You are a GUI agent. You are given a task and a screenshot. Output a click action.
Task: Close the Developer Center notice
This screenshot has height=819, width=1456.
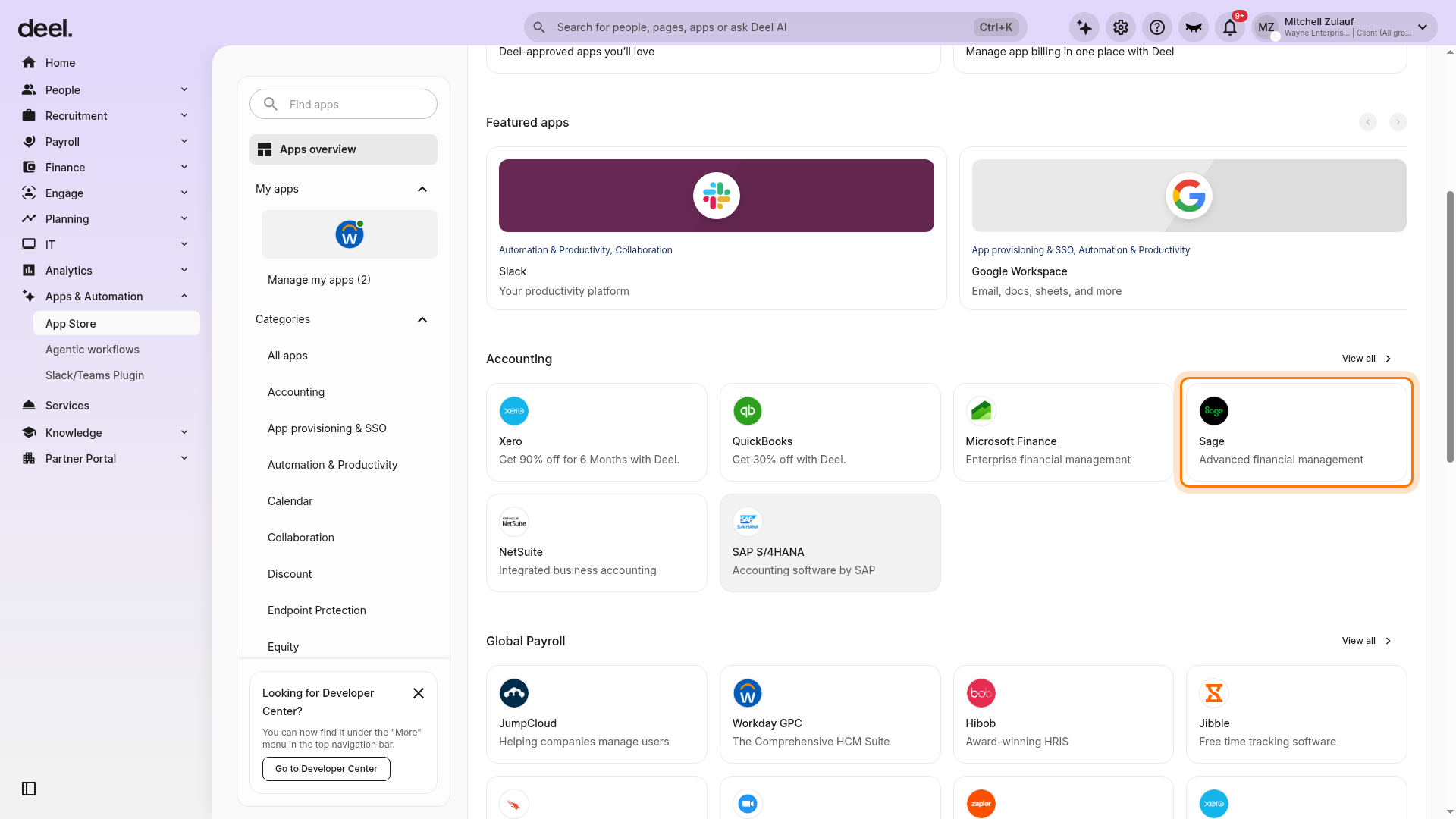[419, 693]
